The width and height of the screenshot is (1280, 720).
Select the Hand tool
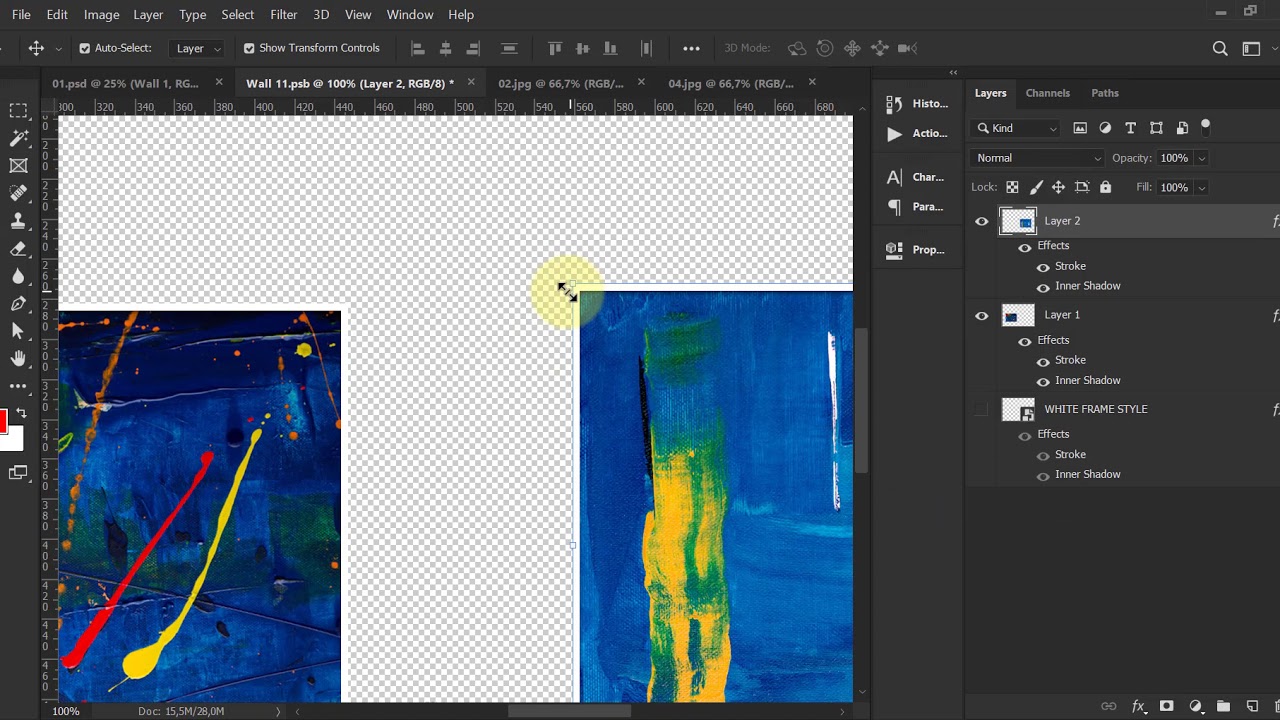18,359
